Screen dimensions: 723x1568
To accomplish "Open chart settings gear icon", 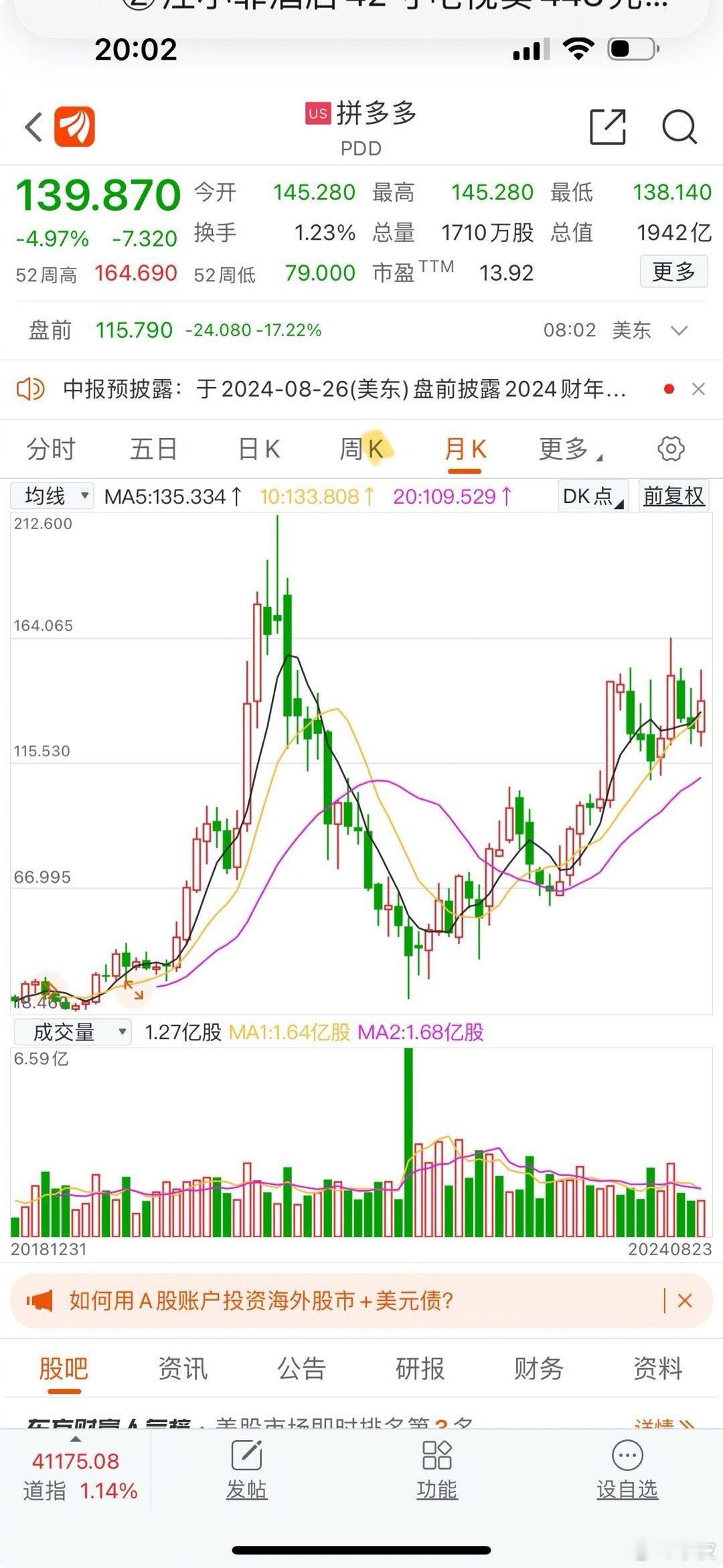I will click(x=671, y=449).
